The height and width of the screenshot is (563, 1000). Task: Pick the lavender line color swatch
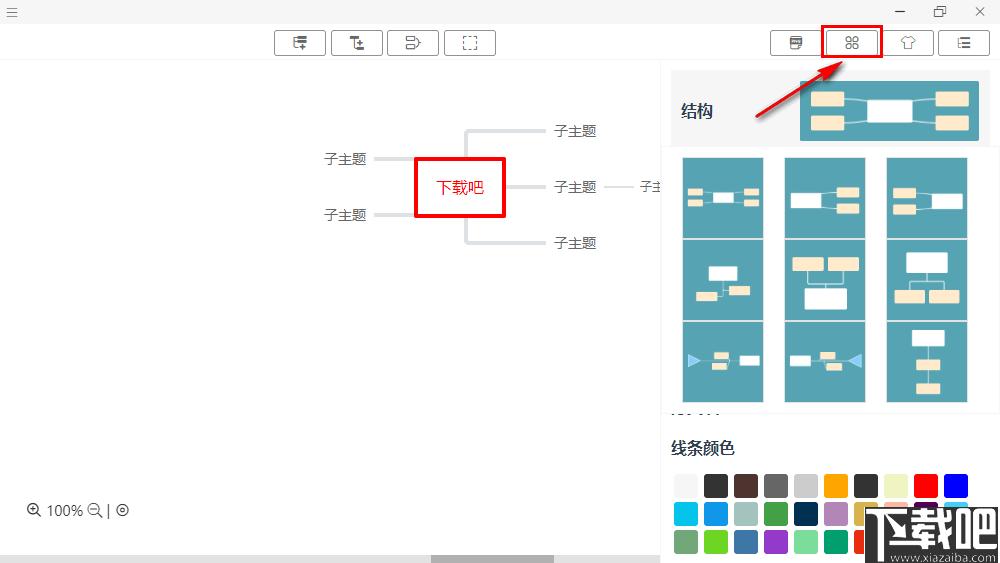click(x=835, y=514)
